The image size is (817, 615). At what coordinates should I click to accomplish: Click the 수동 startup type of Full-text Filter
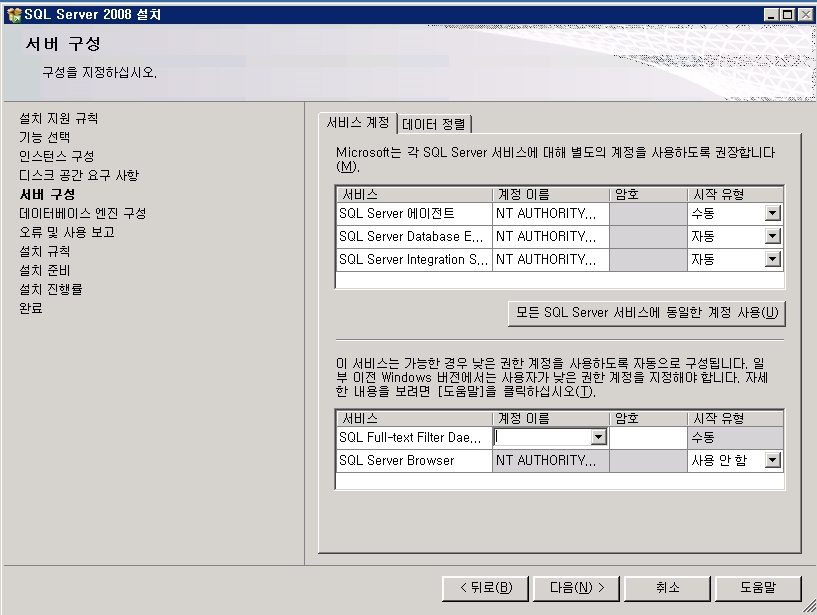[x=735, y=437]
